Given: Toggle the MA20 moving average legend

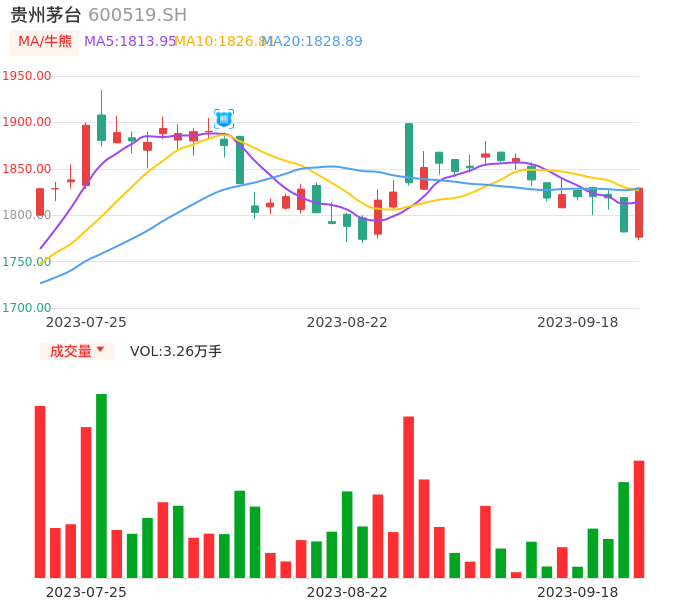Looking at the screenshot, I should [314, 42].
